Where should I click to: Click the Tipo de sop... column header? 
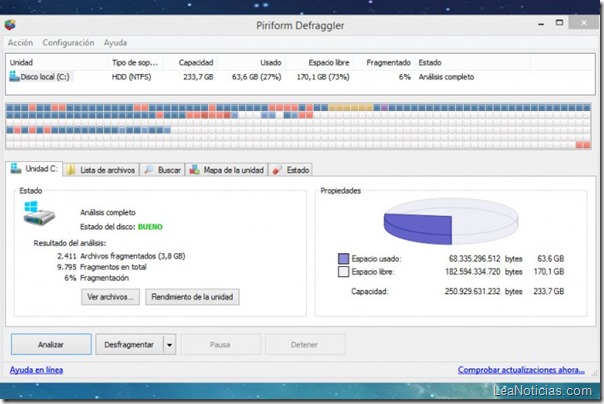136,62
